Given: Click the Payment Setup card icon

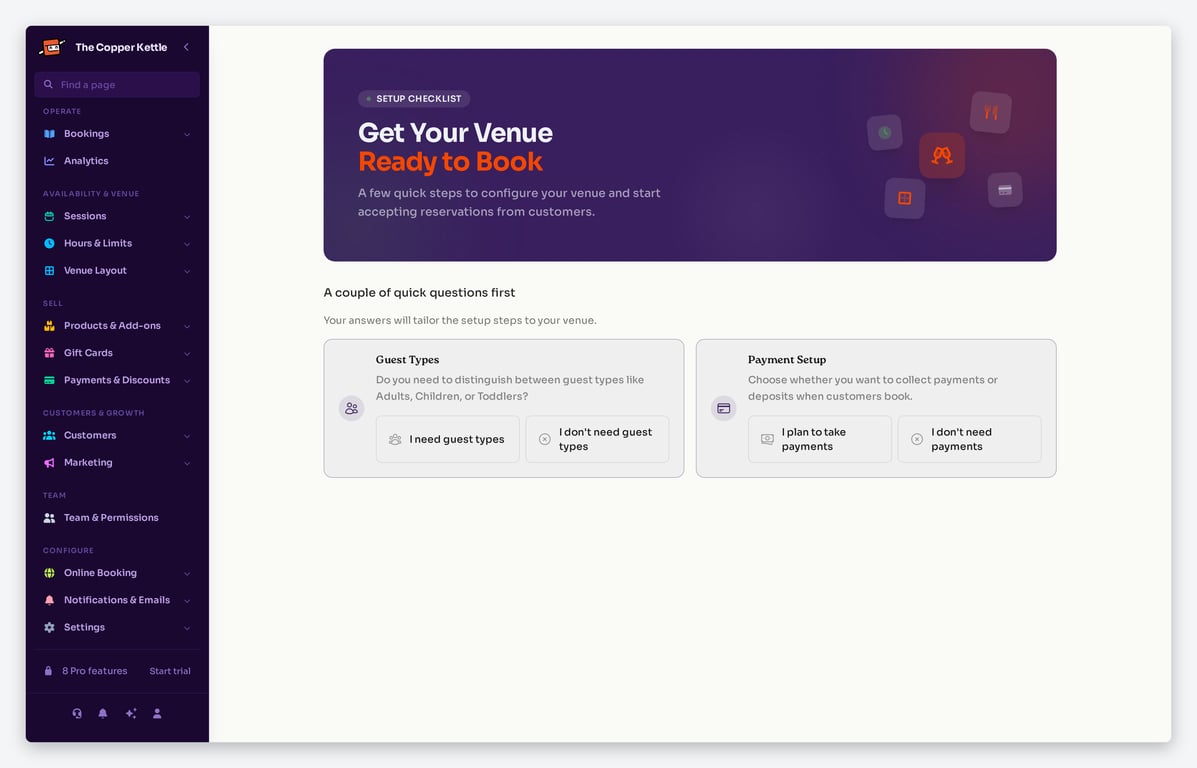Looking at the screenshot, I should point(724,408).
